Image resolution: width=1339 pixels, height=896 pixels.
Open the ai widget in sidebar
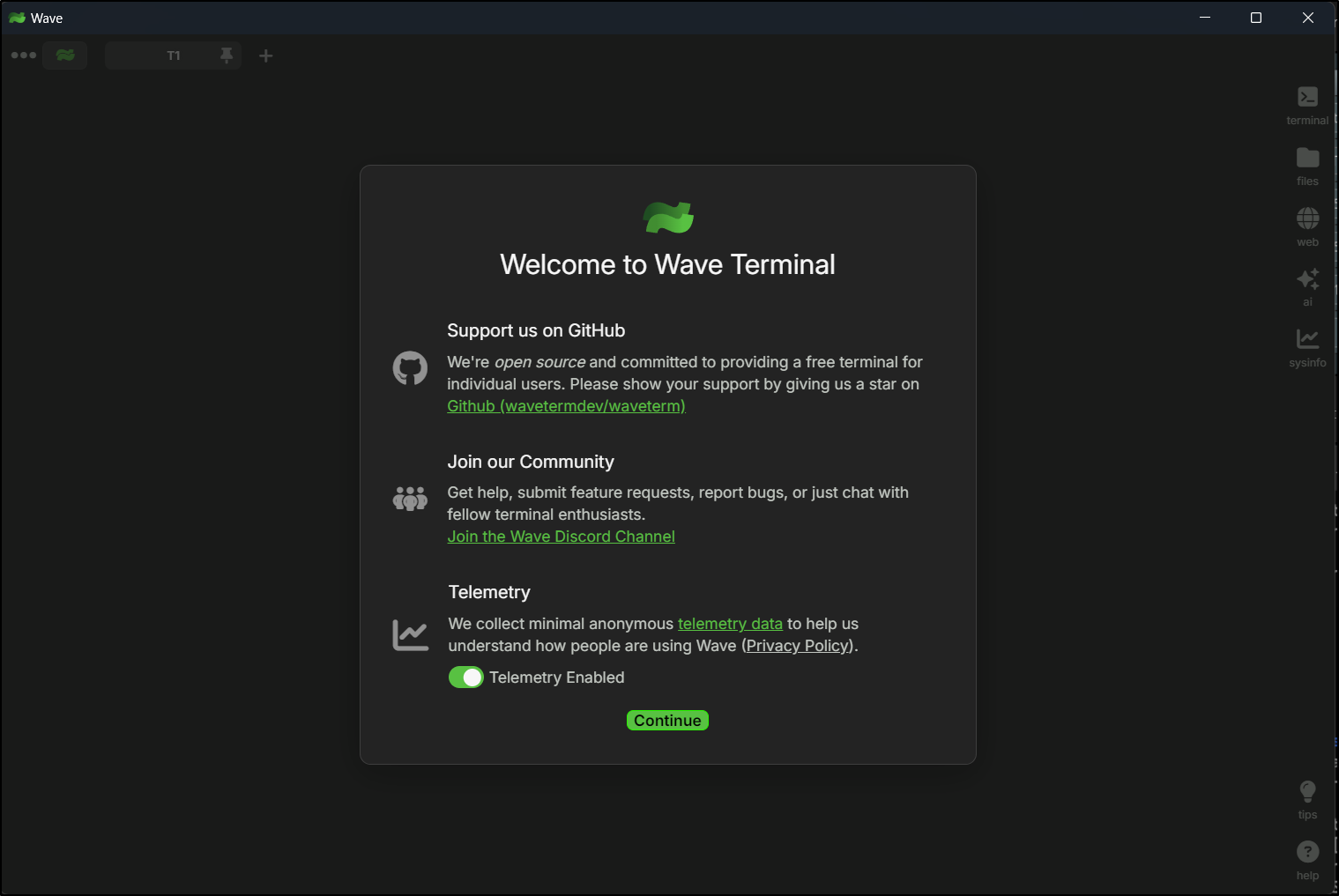tap(1307, 287)
